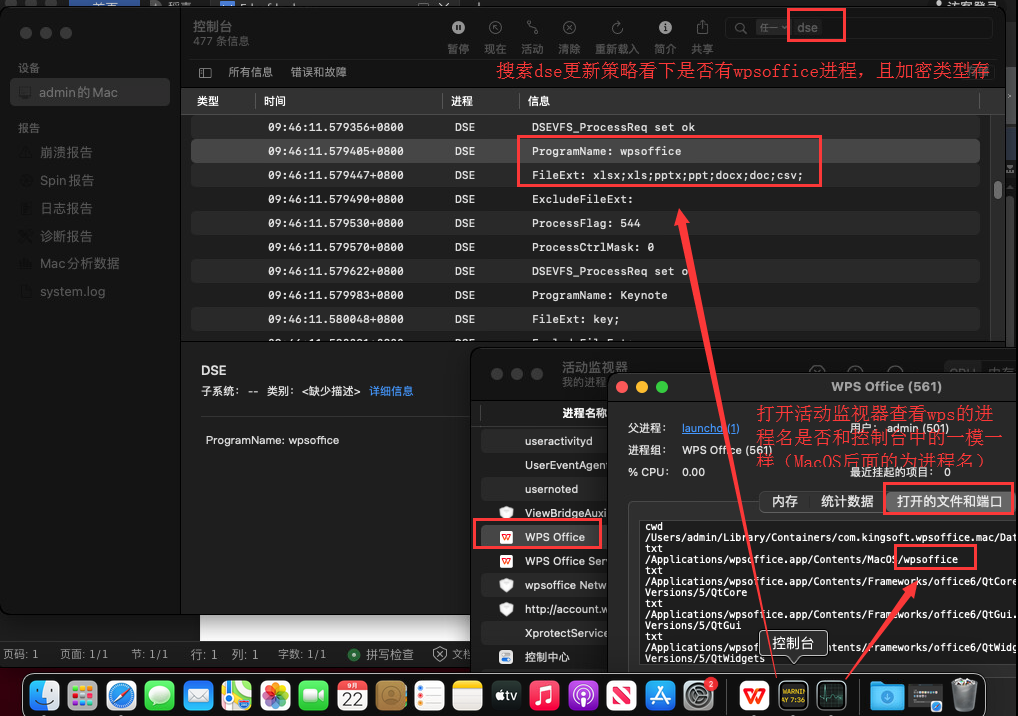Select the "FileExt: key;" log row

pos(585,319)
